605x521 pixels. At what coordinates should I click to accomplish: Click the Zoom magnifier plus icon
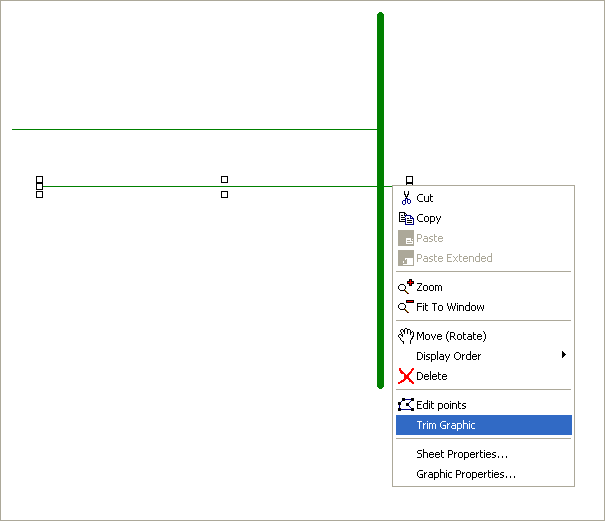(x=406, y=287)
